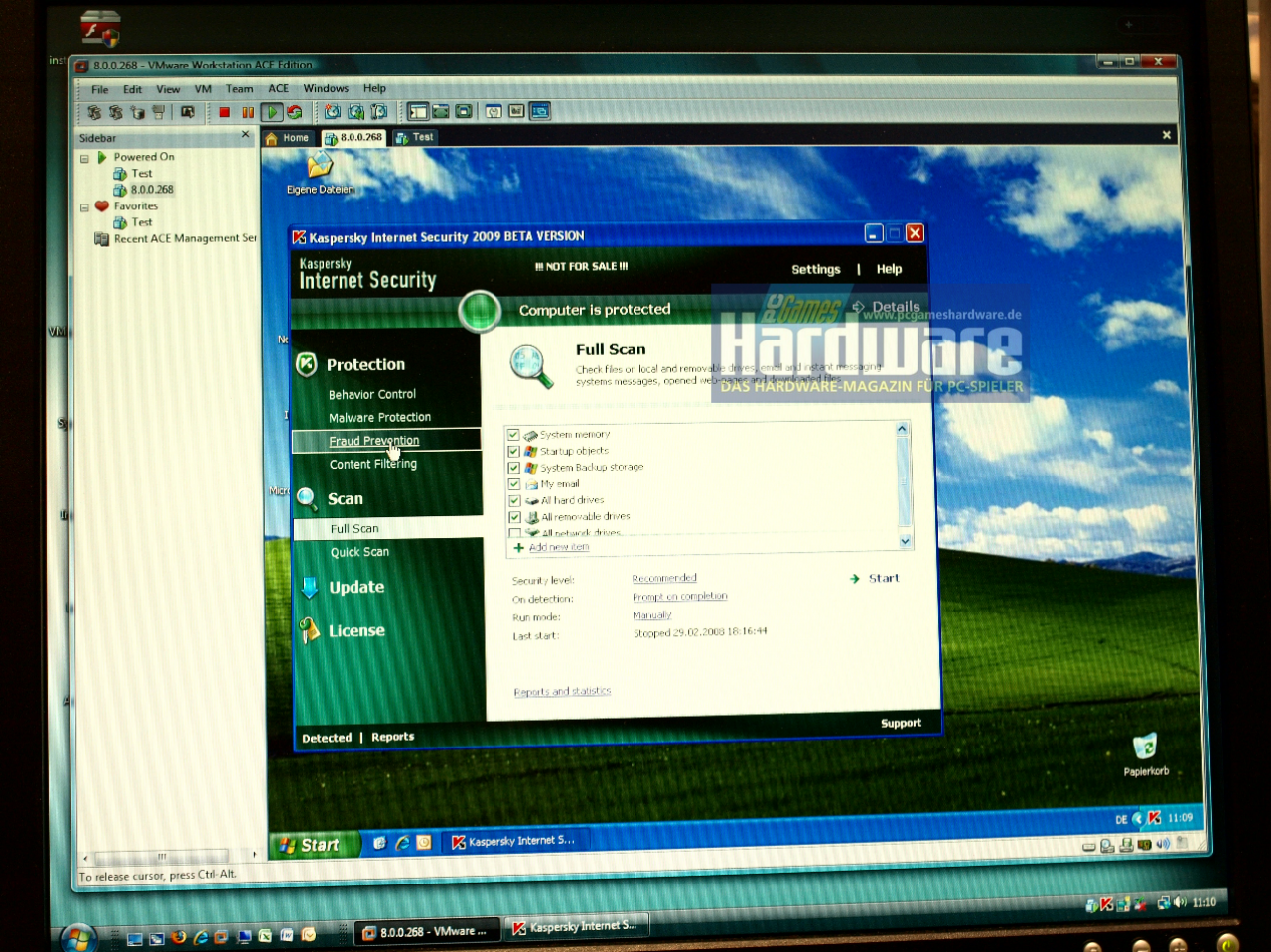Click the green Computer is protected status orb
This screenshot has width=1271, height=952.
(x=480, y=311)
